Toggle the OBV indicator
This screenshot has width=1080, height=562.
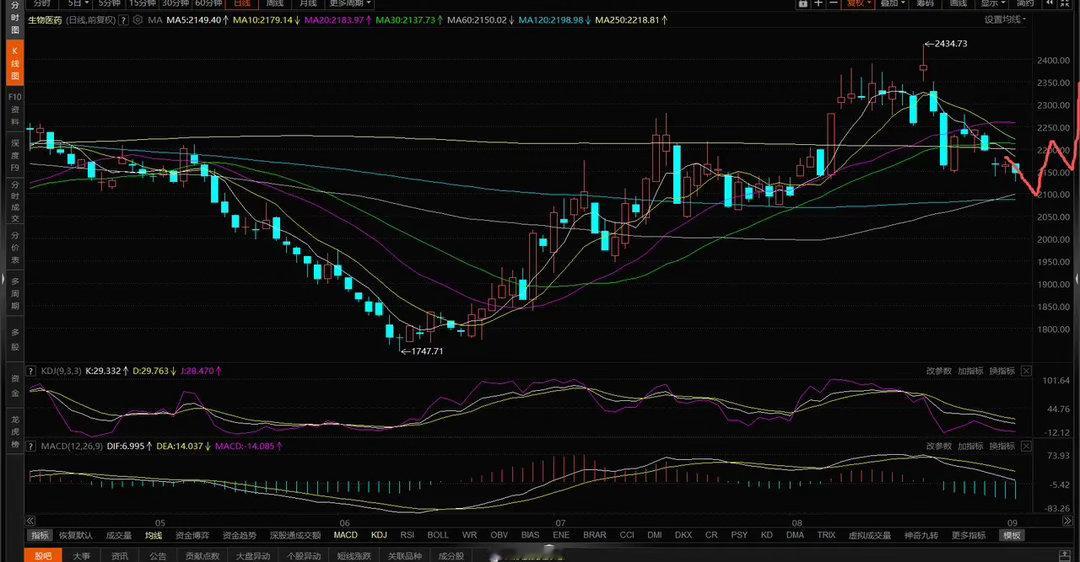[499, 535]
